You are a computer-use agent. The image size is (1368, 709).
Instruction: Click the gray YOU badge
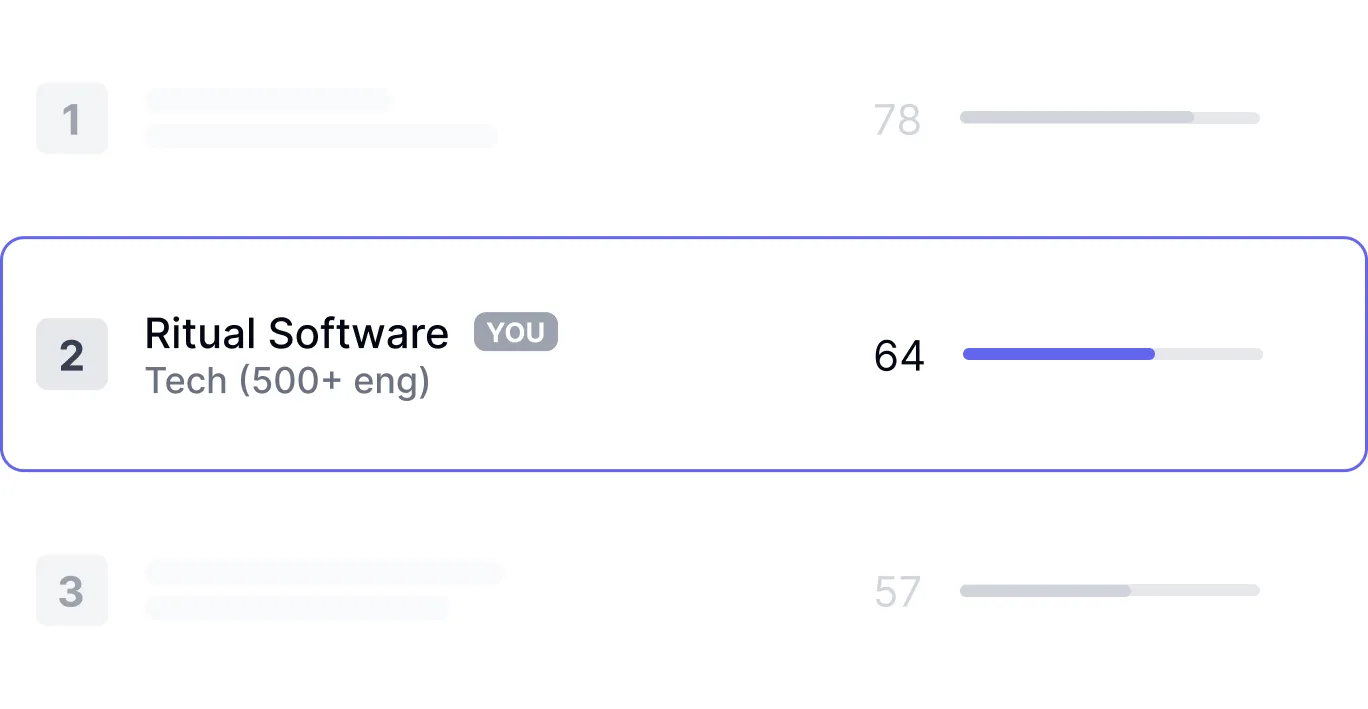pos(515,332)
